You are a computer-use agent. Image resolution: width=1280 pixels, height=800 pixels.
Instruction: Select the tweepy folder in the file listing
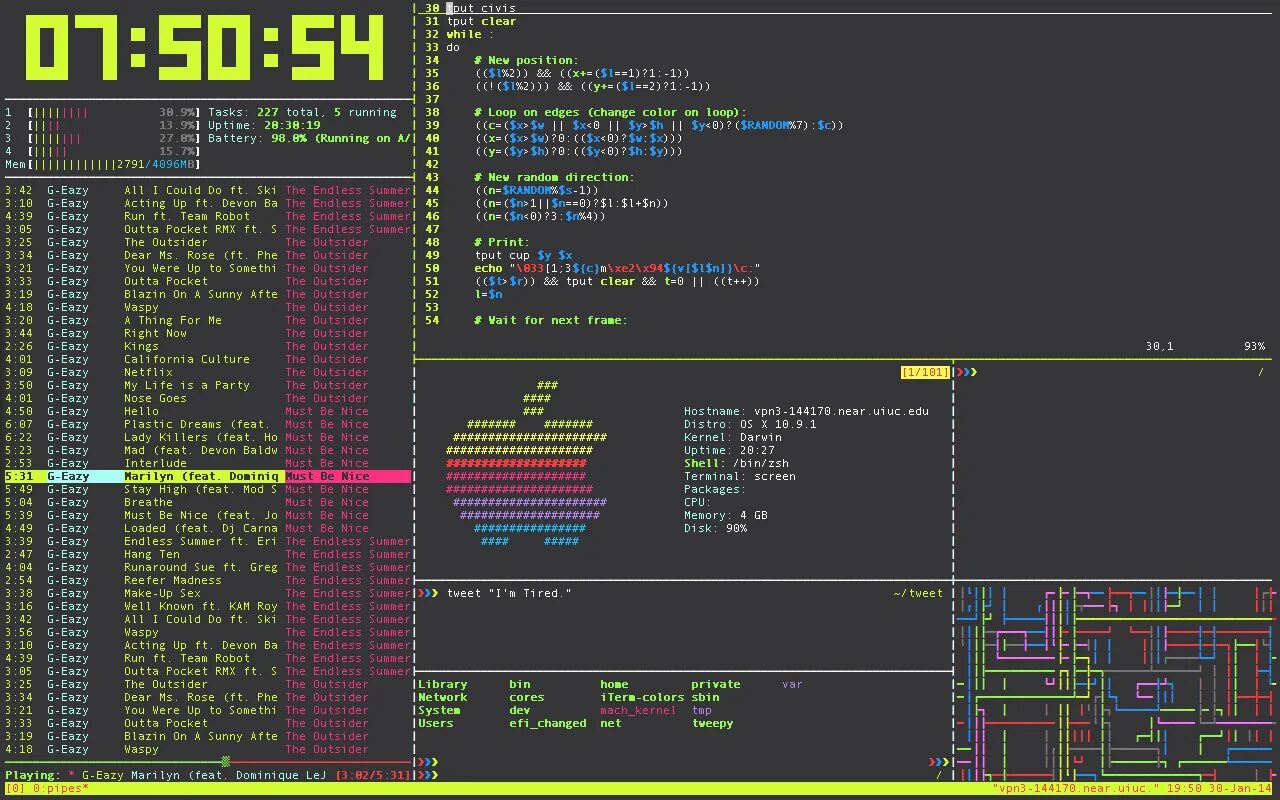712,723
